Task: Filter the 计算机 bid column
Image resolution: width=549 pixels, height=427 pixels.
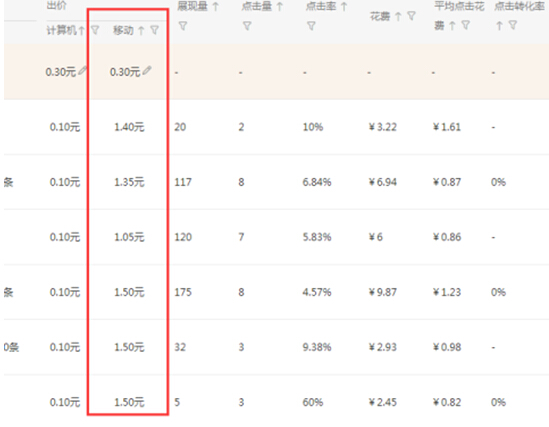Action: [x=95, y=30]
